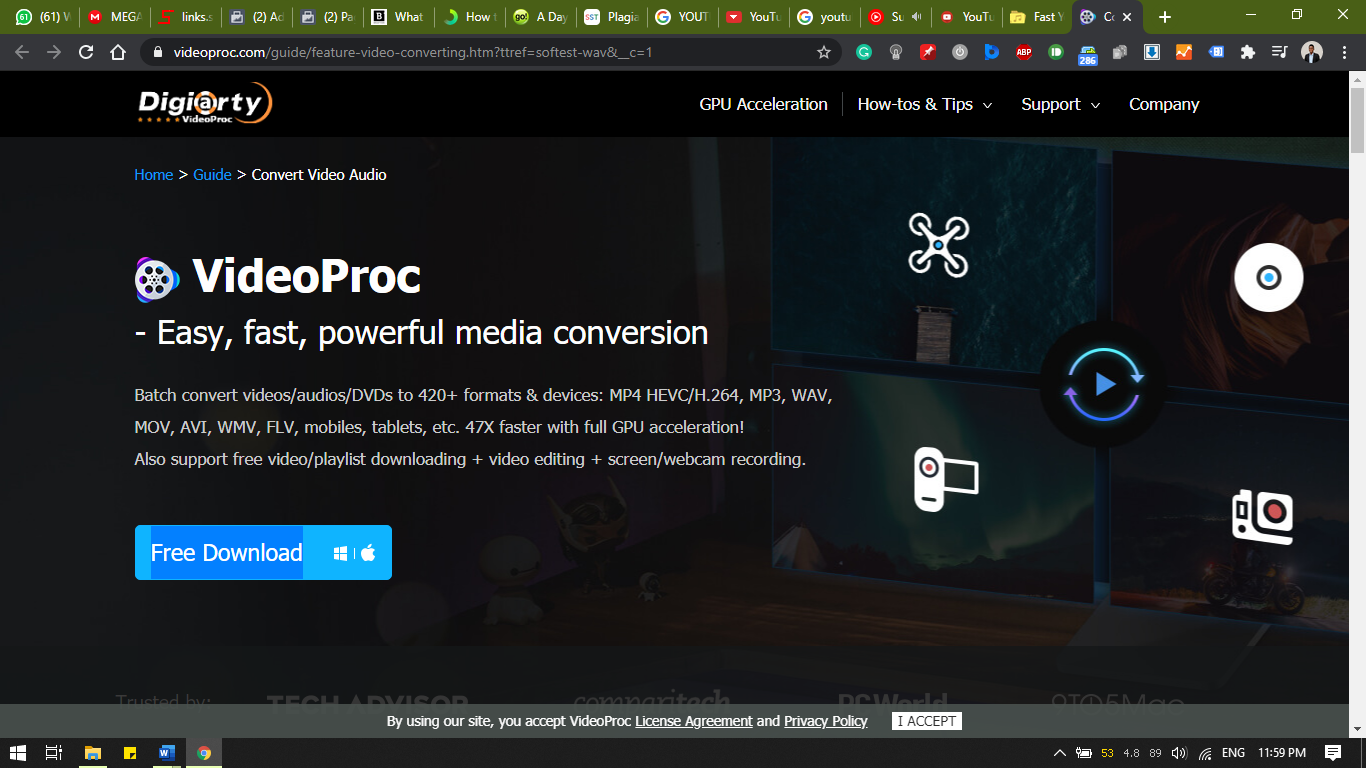Screen dimensions: 1366x768
Task: Open the orange chart extension
Action: 1184,52
